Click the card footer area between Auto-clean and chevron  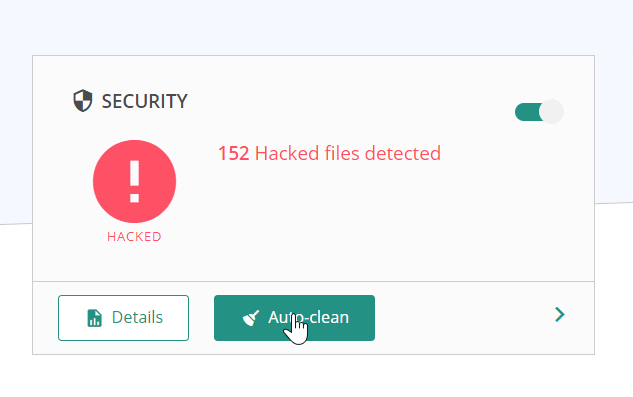tap(464, 318)
